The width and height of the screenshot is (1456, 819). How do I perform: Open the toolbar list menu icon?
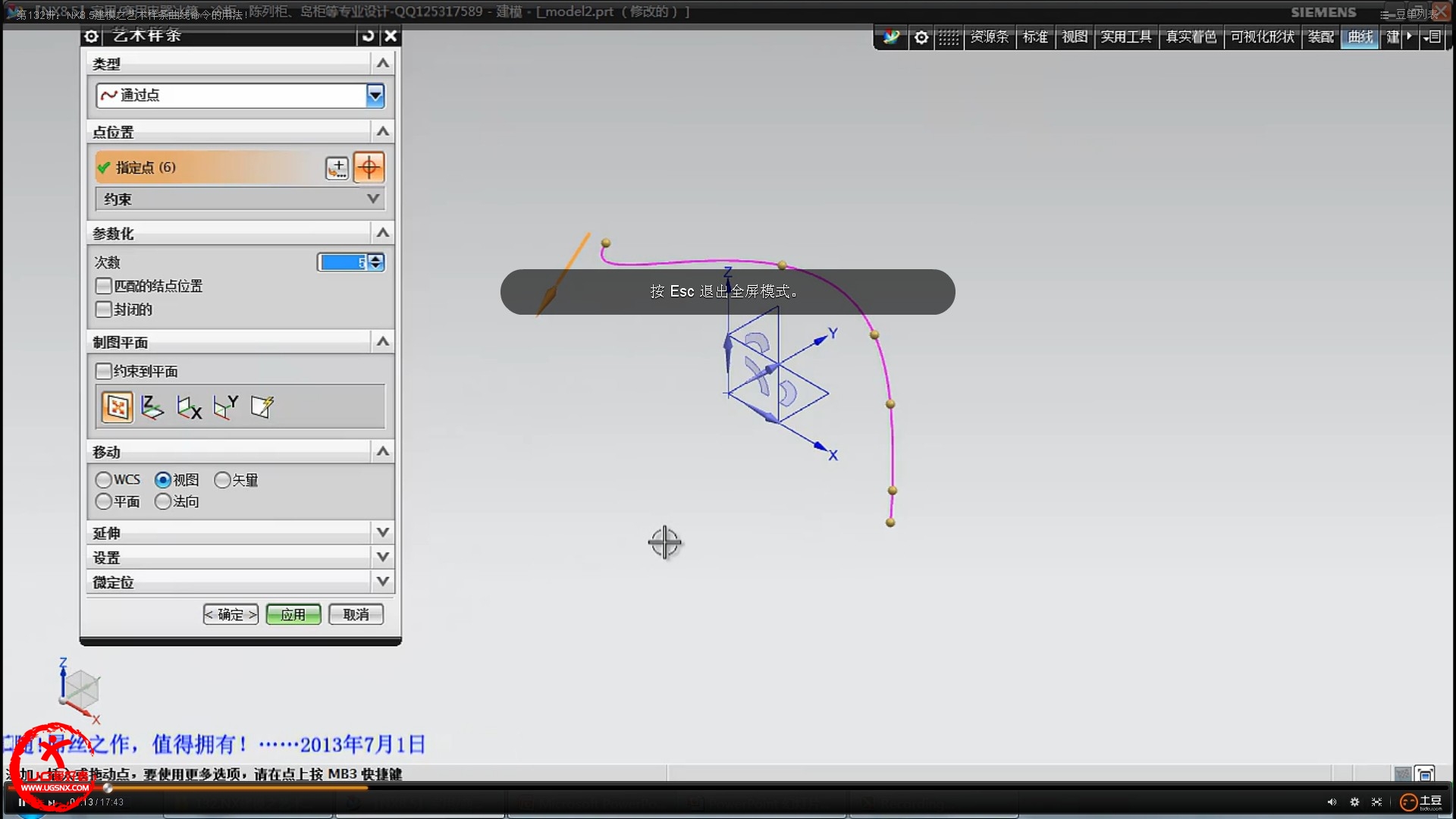pyautogui.click(x=1432, y=36)
